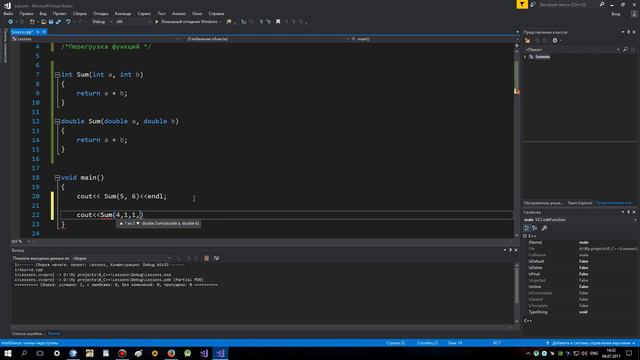
Task: Click the Undo arrow in toolbar
Action: coord(68,22)
